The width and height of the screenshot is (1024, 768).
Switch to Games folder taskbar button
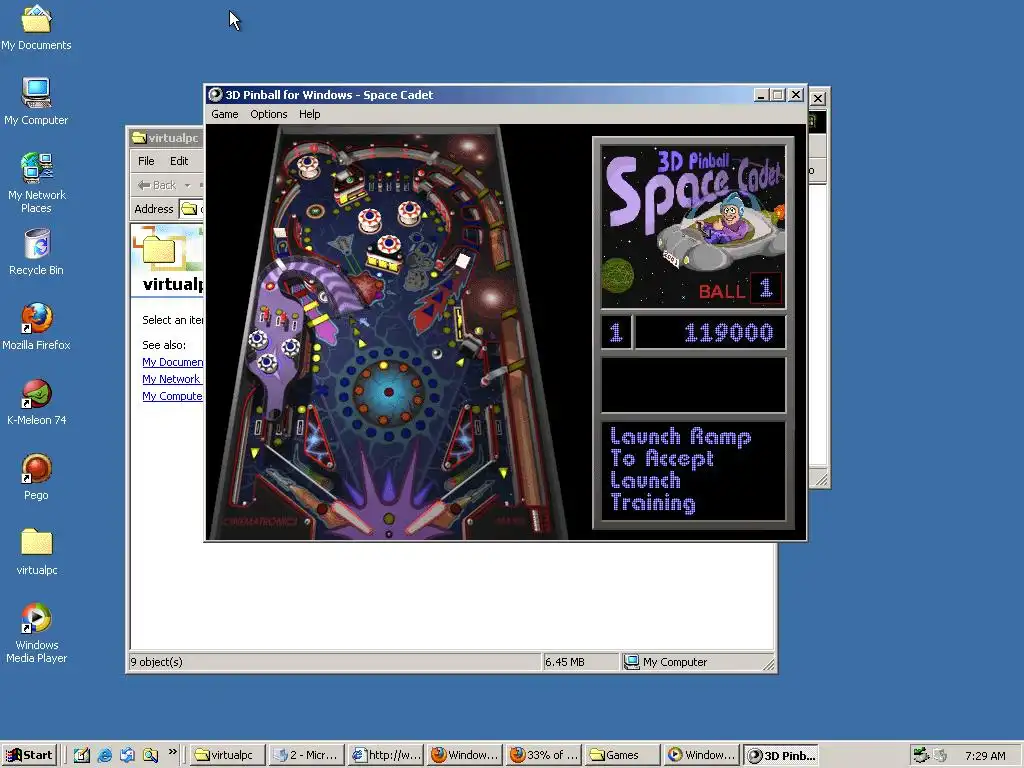coord(622,755)
